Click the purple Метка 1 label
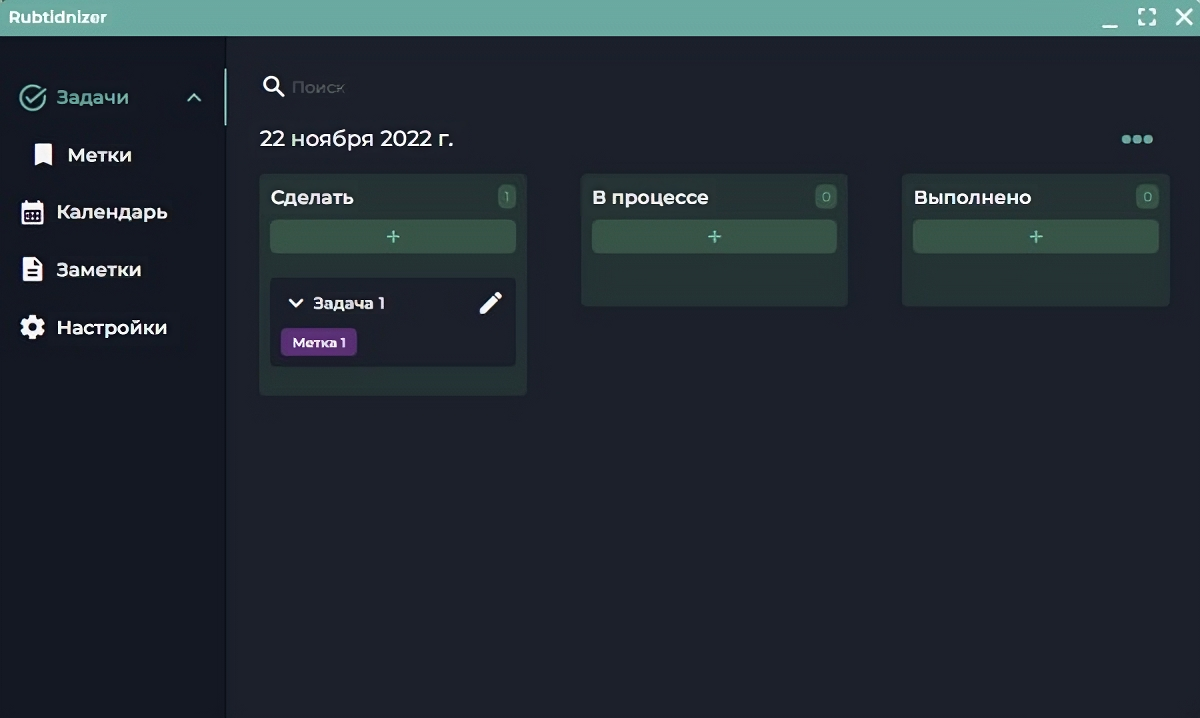 [319, 343]
